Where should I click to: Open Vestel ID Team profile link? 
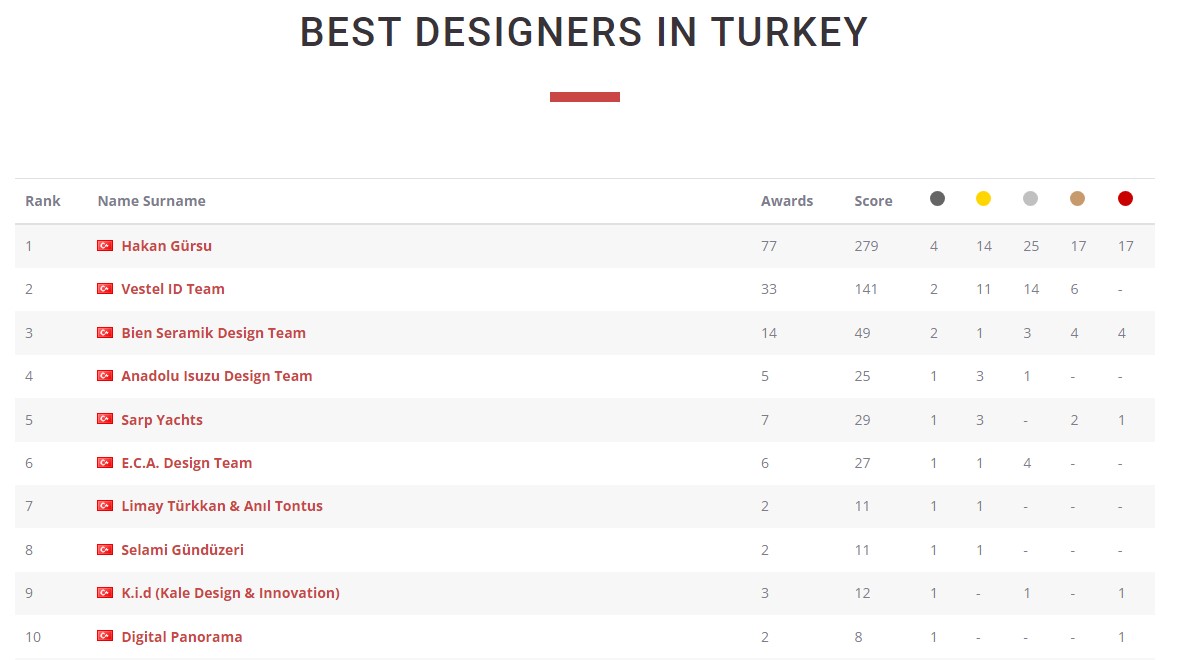pyautogui.click(x=173, y=289)
